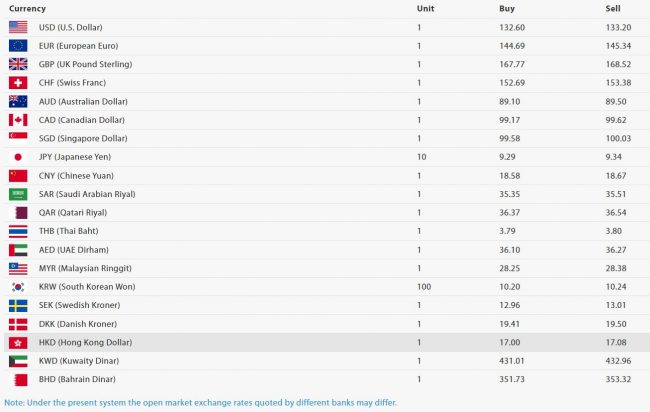The image size is (650, 412).
Task: Click the Swedish flag icon
Action: pos(18,305)
